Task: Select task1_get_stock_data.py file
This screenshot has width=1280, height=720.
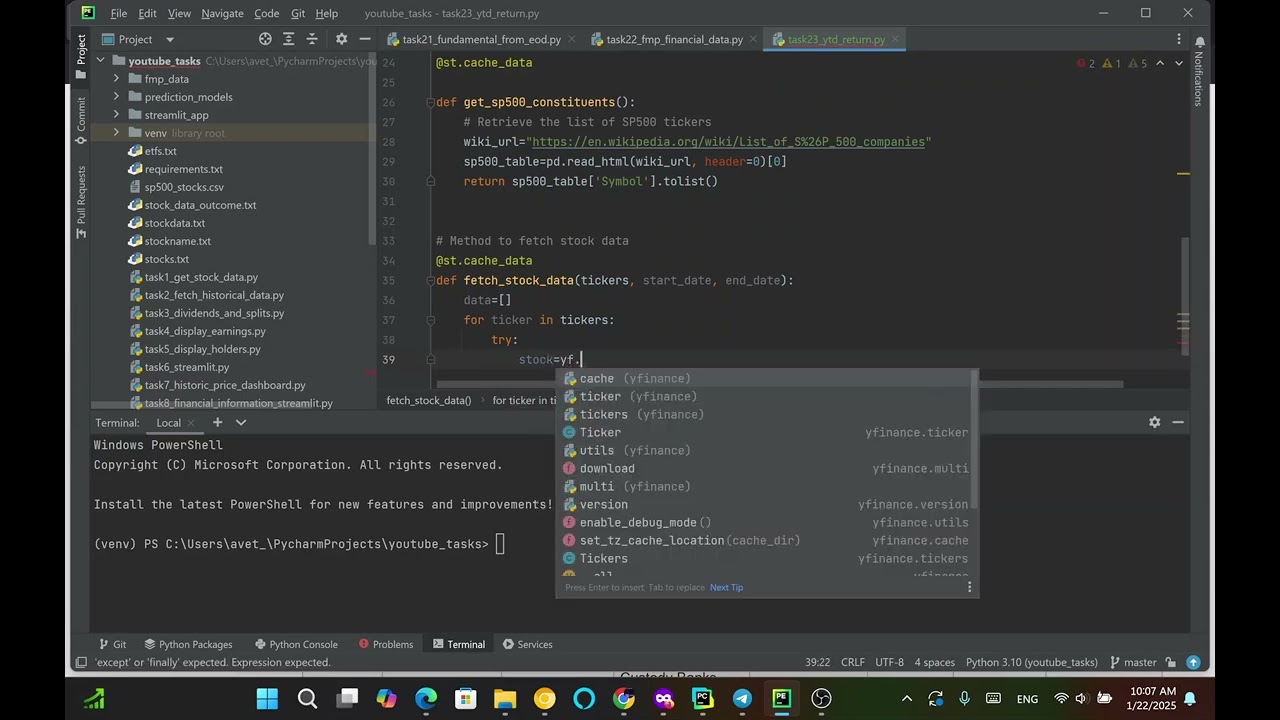Action: (201, 277)
